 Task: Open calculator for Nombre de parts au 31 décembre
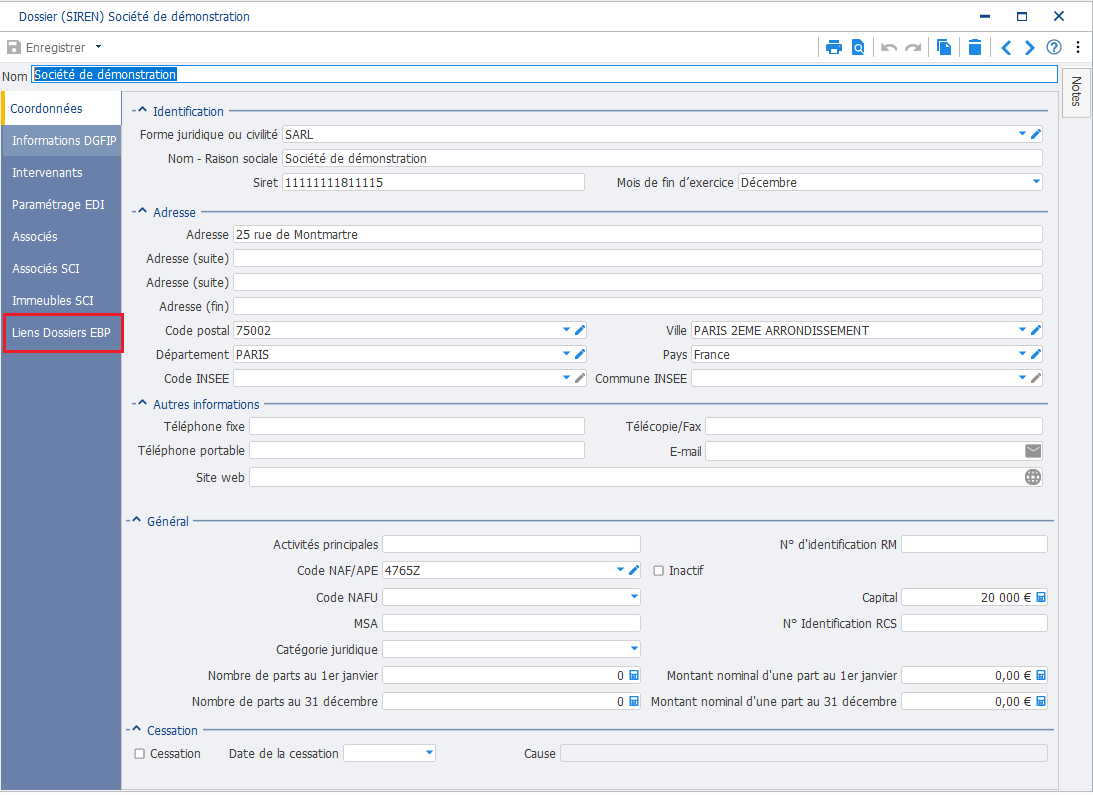point(634,701)
